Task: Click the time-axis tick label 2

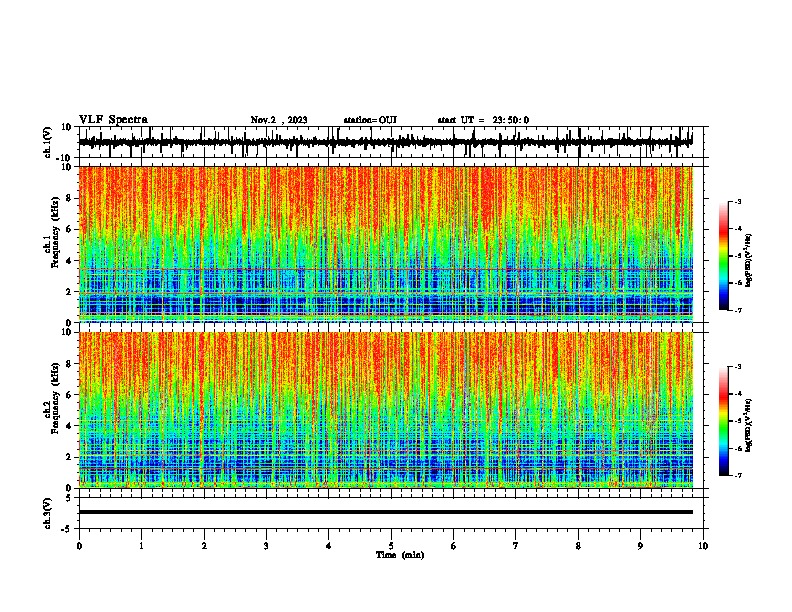Action: 204,546
